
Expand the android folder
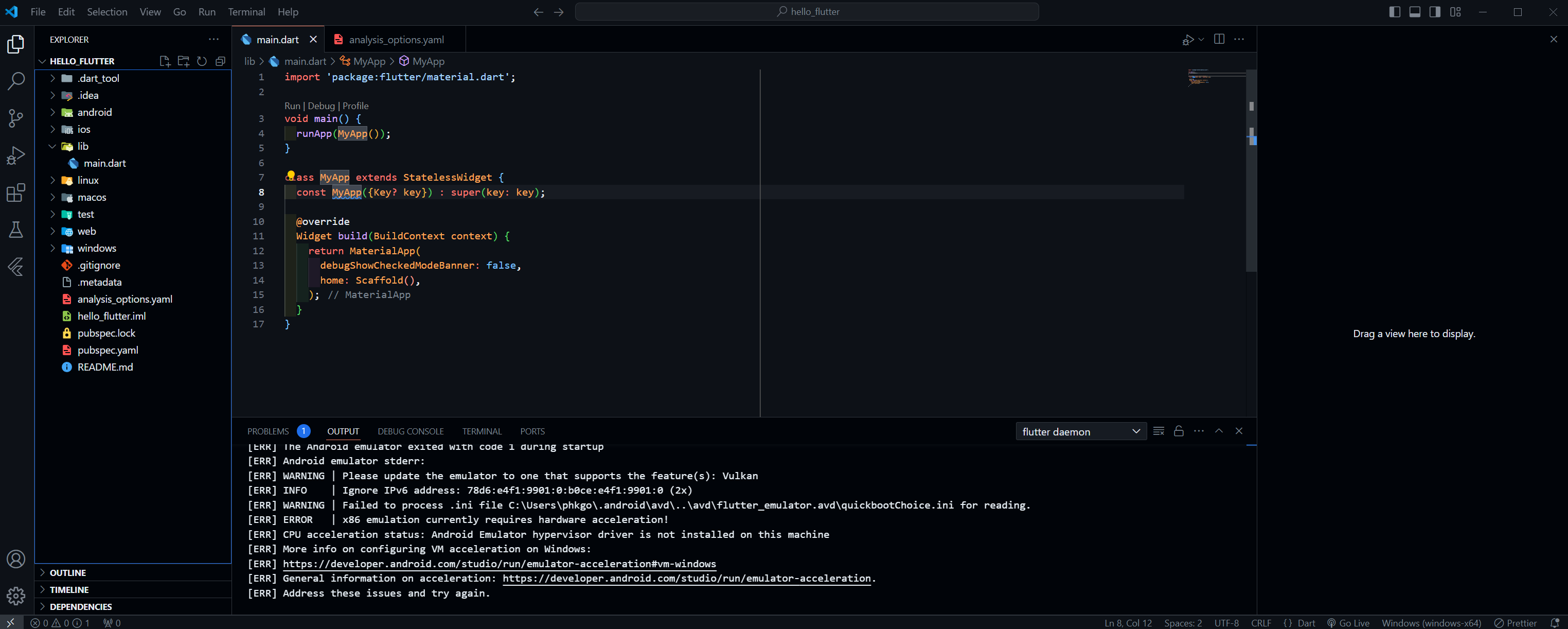133,112
